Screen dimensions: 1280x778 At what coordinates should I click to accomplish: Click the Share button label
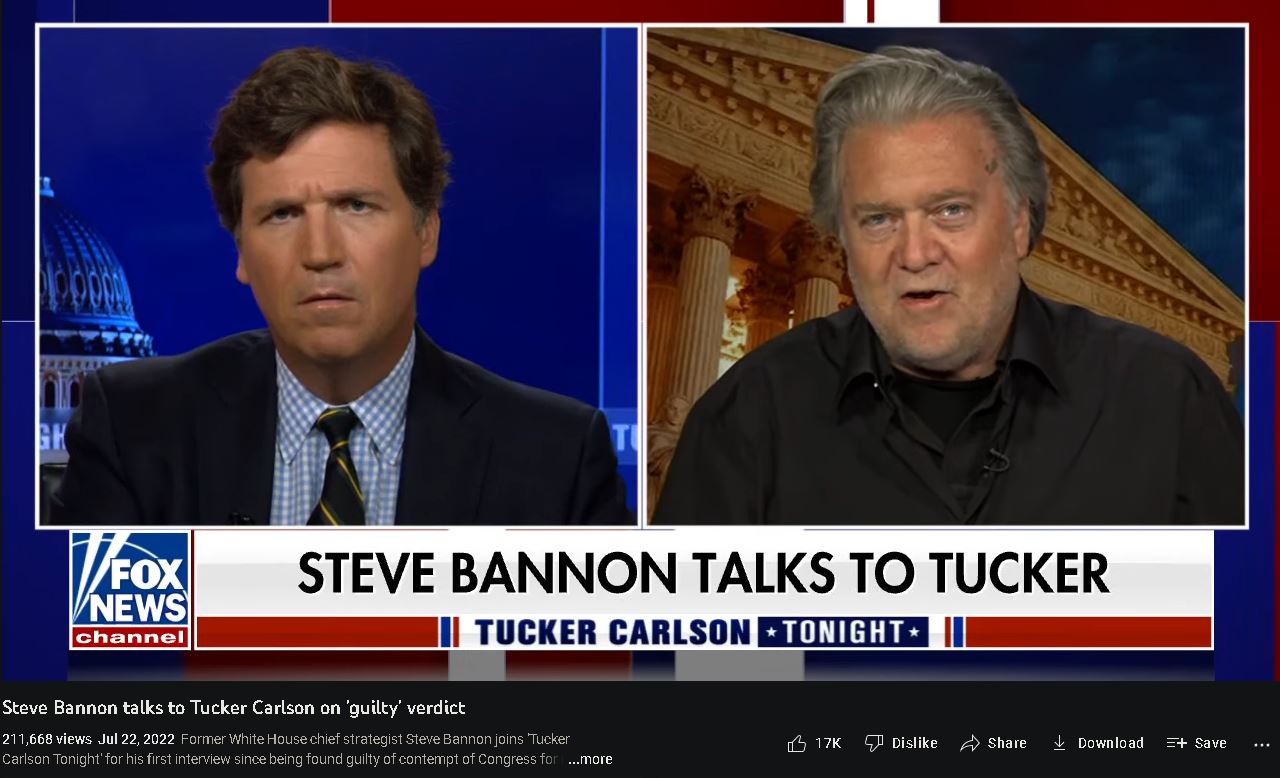(1007, 743)
